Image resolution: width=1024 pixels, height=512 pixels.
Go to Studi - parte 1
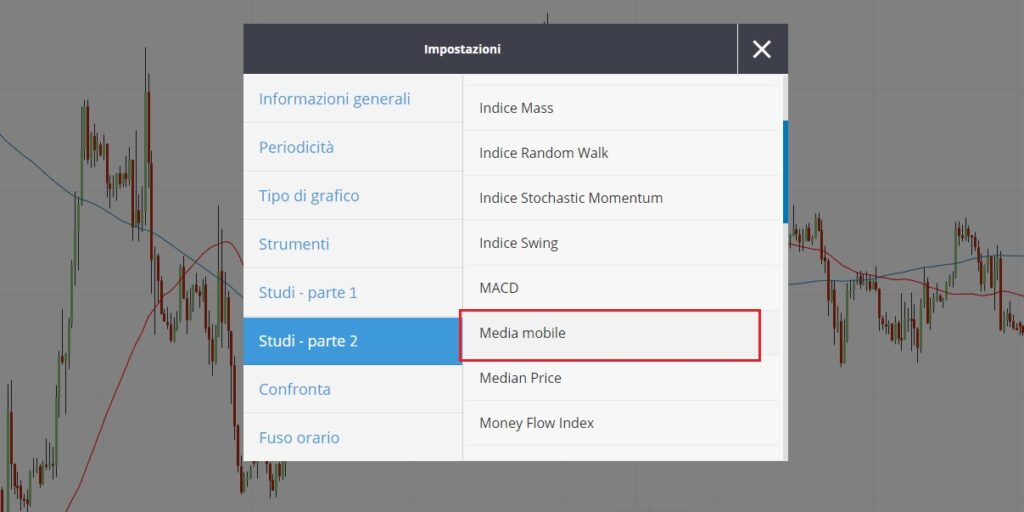tap(353, 292)
